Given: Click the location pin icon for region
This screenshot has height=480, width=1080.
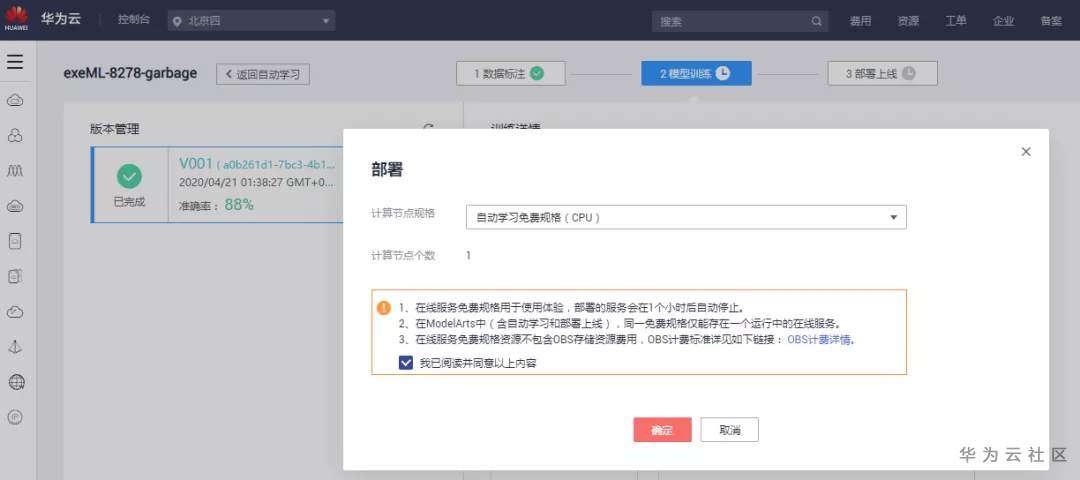Looking at the screenshot, I should click(177, 21).
